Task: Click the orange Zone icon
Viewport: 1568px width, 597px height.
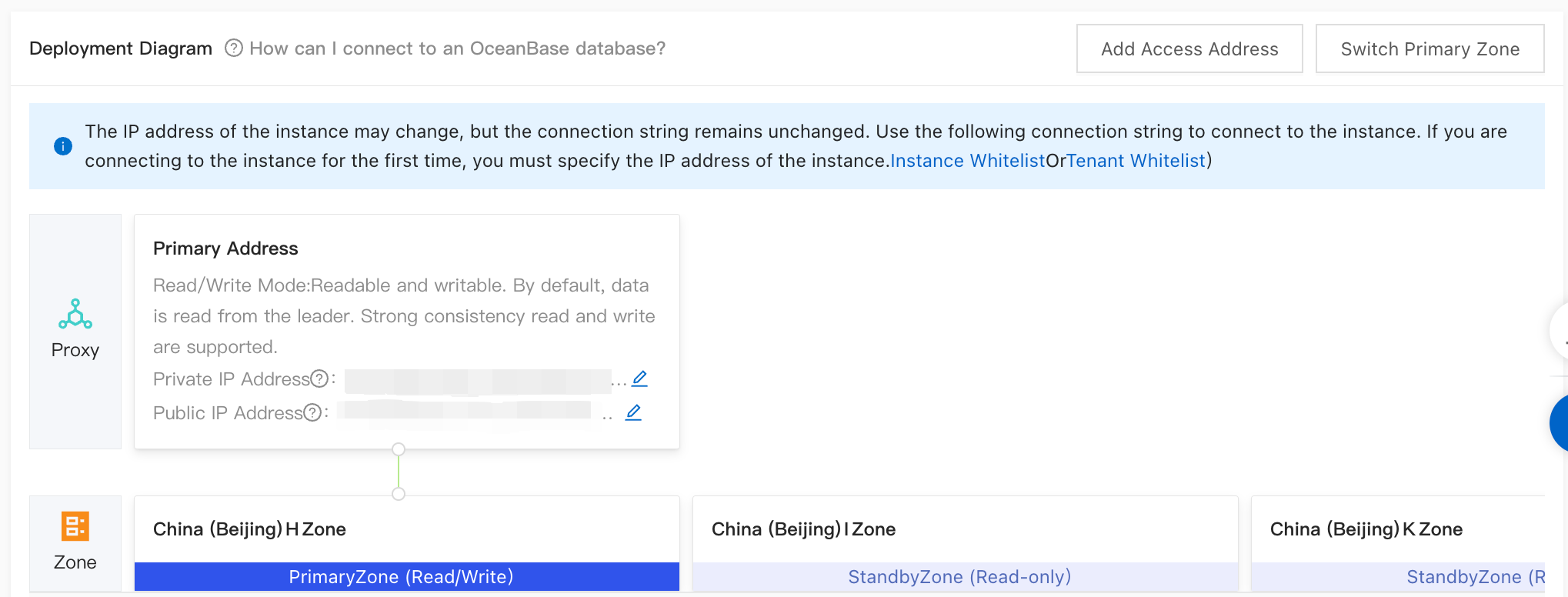Action: click(x=75, y=527)
